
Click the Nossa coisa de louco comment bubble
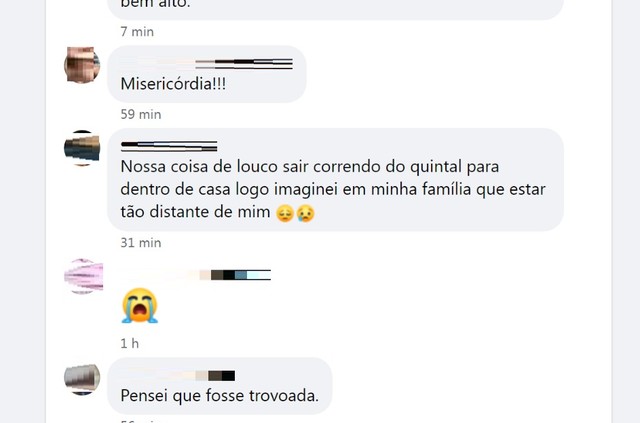(x=336, y=180)
